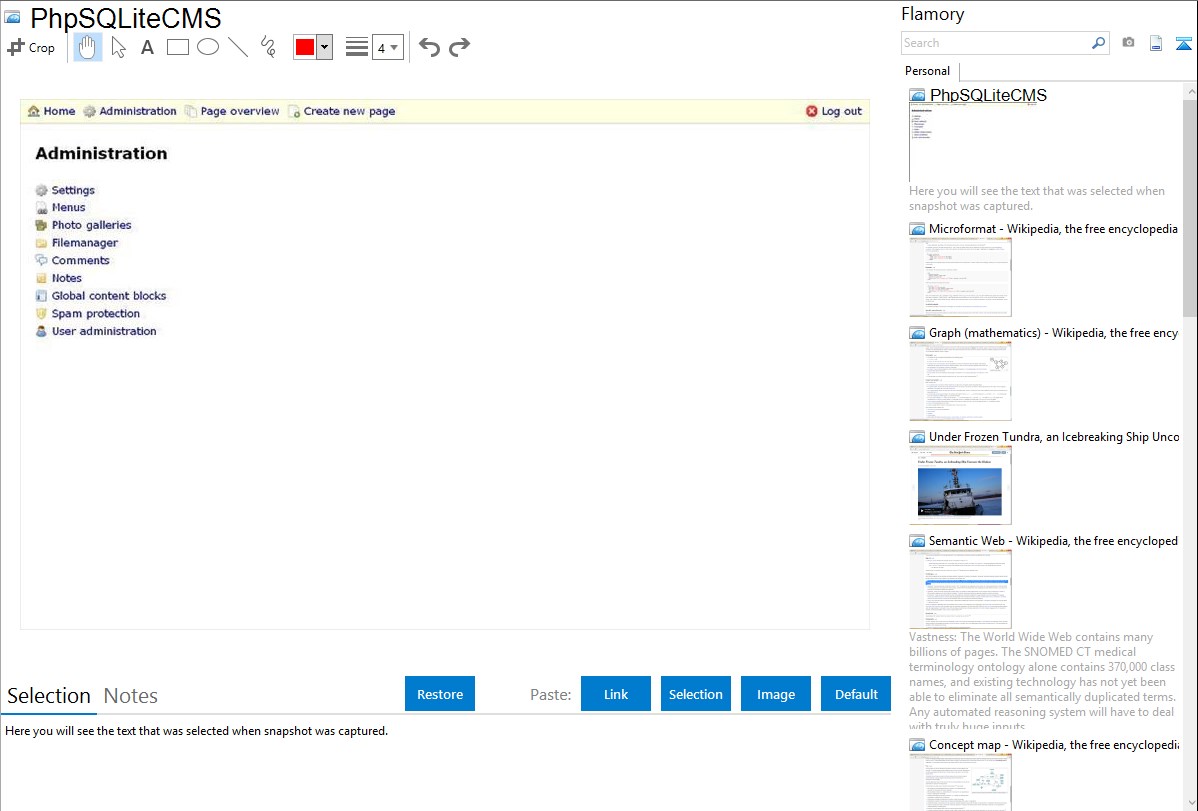Screen dimensions: 1198x811
Task: Click the Log out link
Action: (841, 111)
